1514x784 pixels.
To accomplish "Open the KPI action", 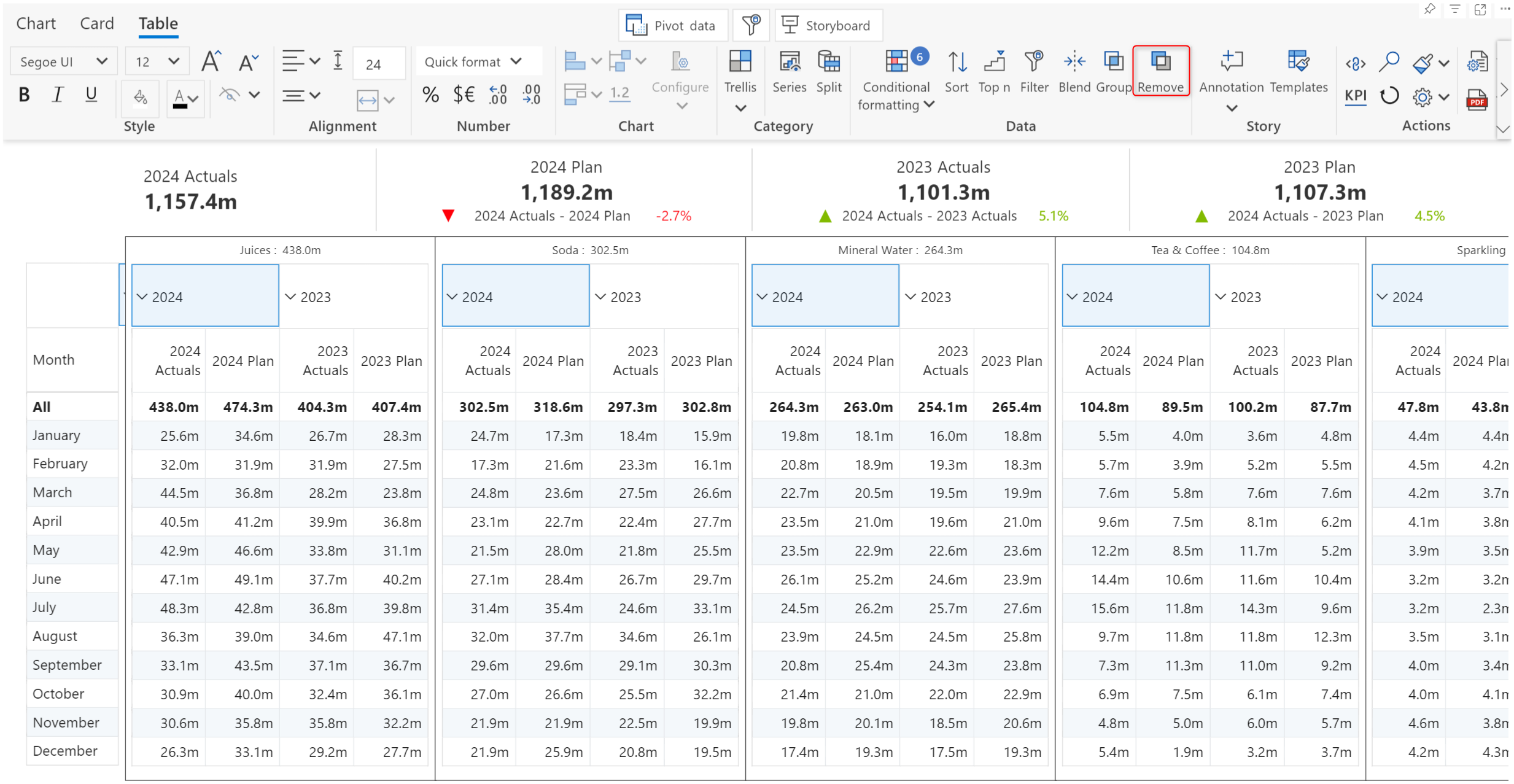I will pos(1355,96).
